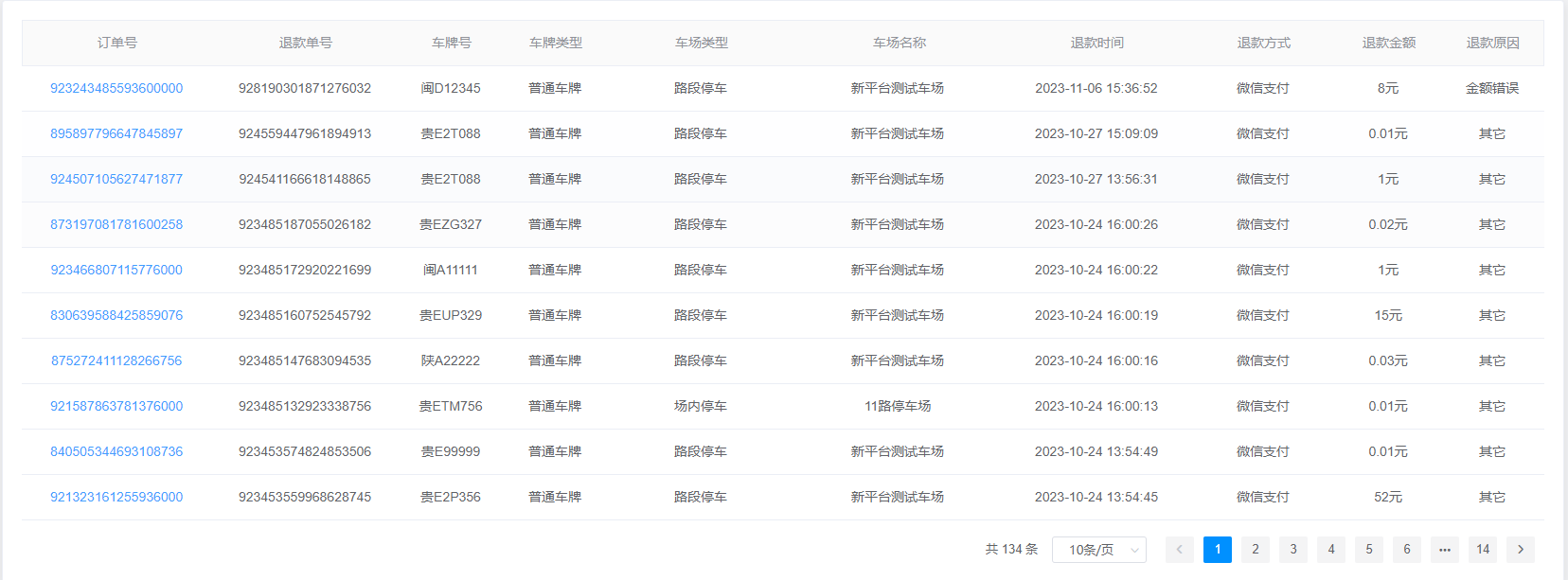Viewport: 1568px width, 580px height.
Task: Click current page 1 button
Action: 1217,550
